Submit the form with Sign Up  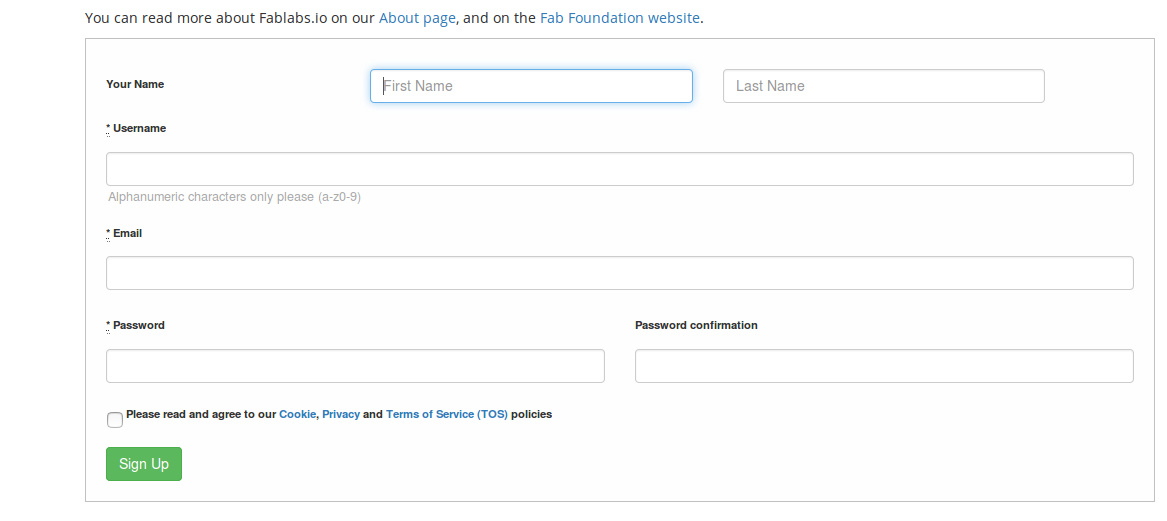[144, 464]
